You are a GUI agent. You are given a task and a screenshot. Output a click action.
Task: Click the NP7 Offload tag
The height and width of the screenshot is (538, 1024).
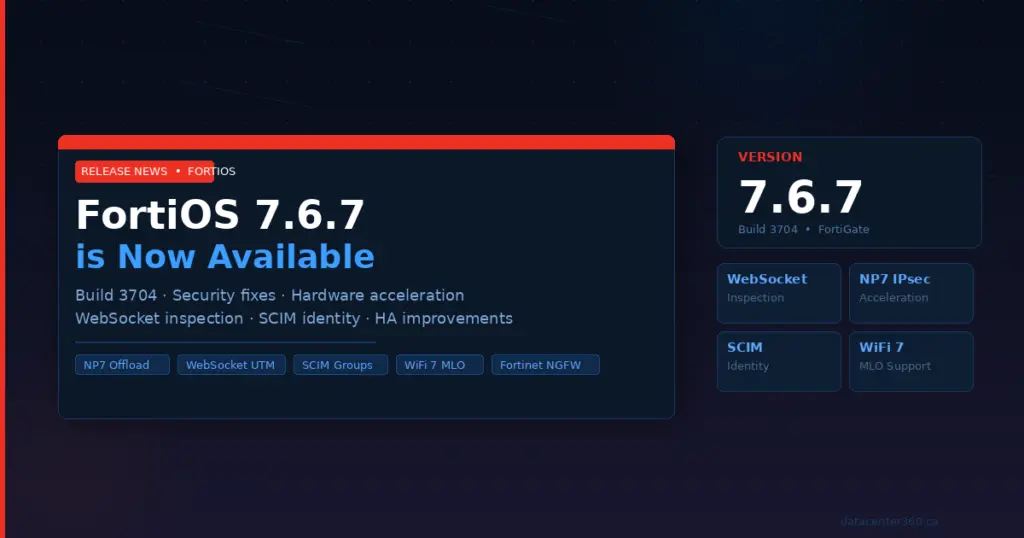122,365
